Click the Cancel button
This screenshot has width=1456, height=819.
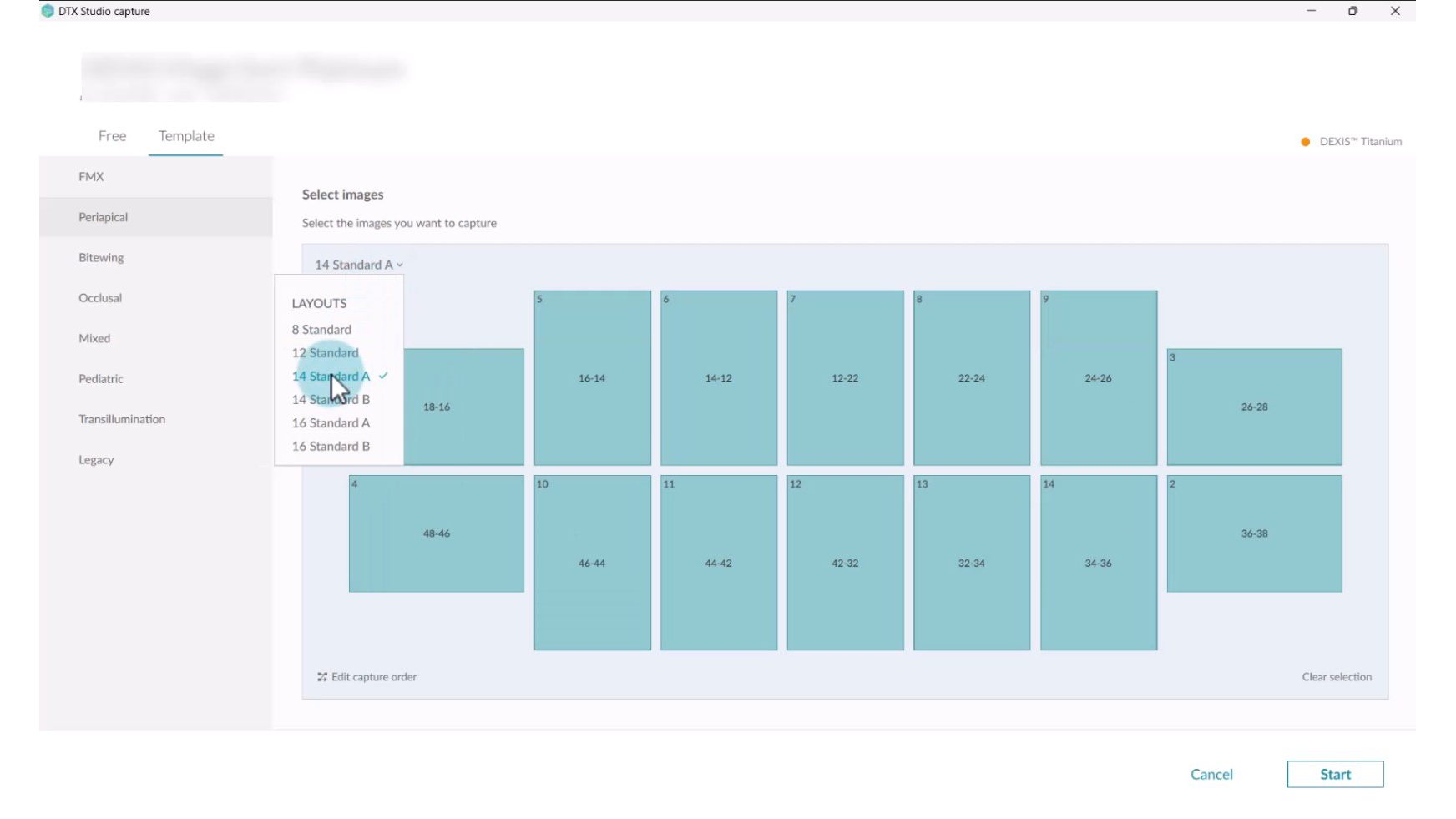(1211, 775)
